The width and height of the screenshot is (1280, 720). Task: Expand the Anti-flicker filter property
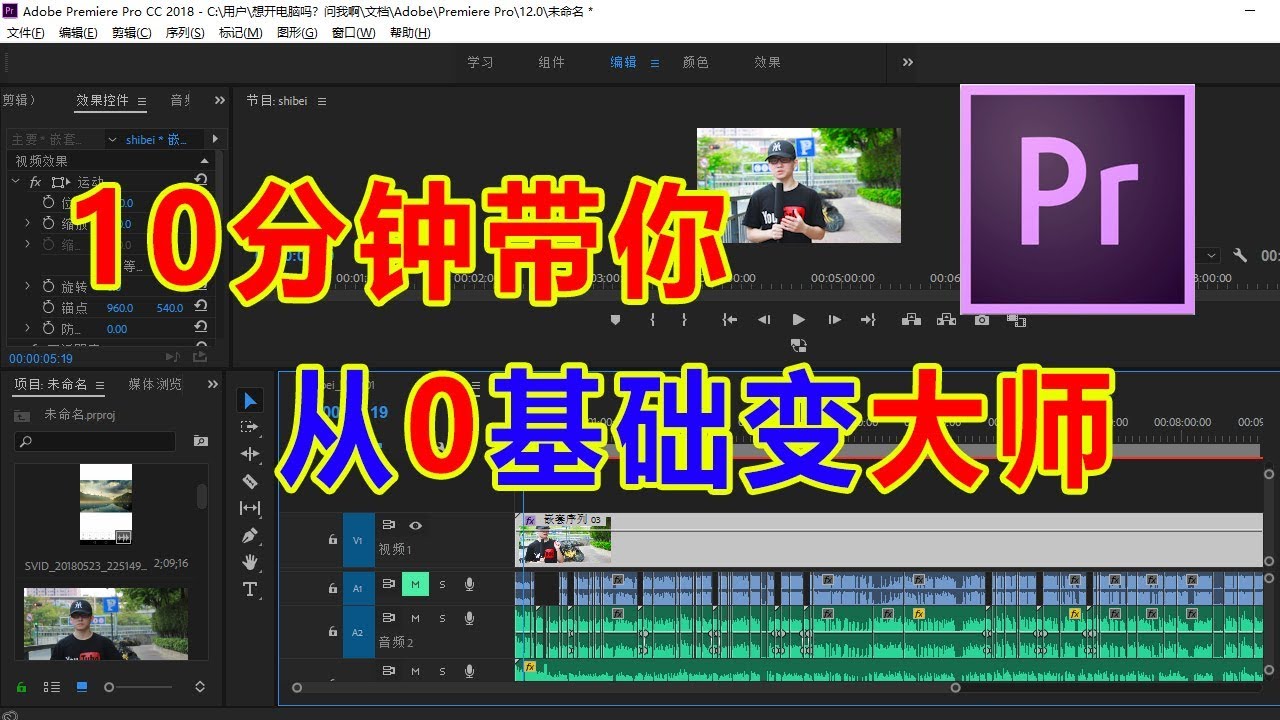pyautogui.click(x=28, y=328)
